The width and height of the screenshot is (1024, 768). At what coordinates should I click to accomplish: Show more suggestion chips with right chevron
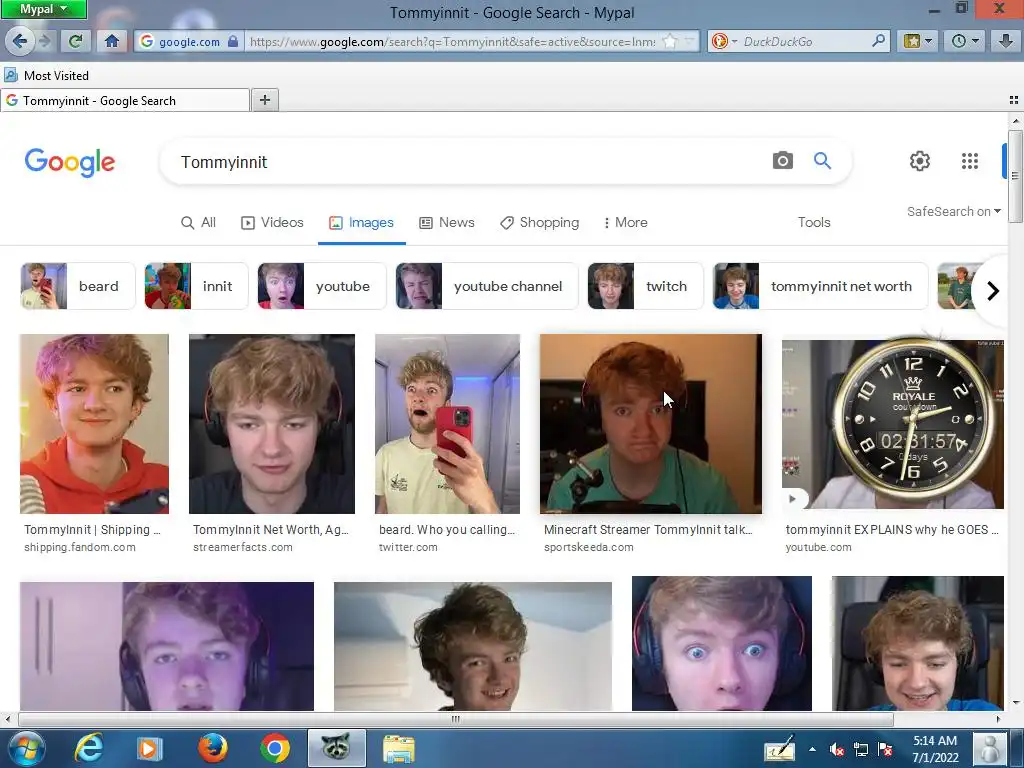pyautogui.click(x=993, y=291)
